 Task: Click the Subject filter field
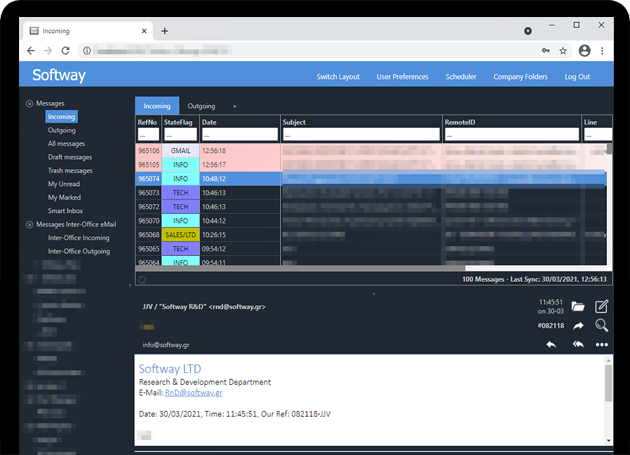pos(361,134)
